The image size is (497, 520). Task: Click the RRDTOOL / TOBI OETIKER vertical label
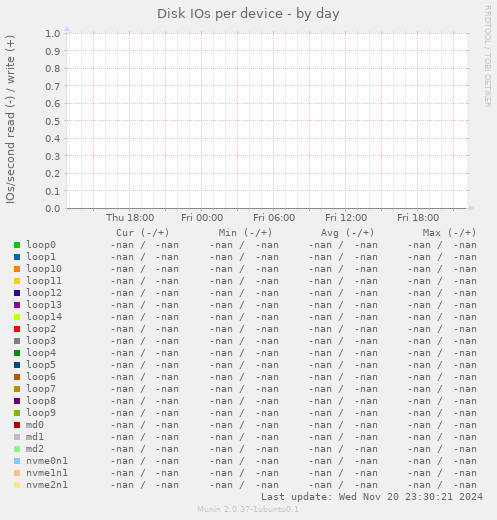pos(487,56)
